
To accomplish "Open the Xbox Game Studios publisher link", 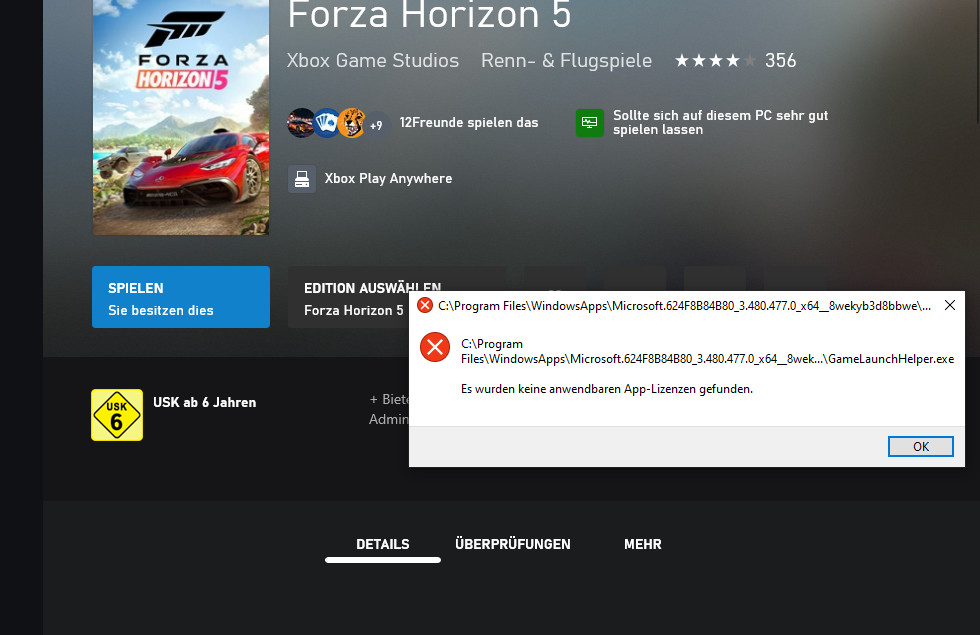I will pos(372,61).
